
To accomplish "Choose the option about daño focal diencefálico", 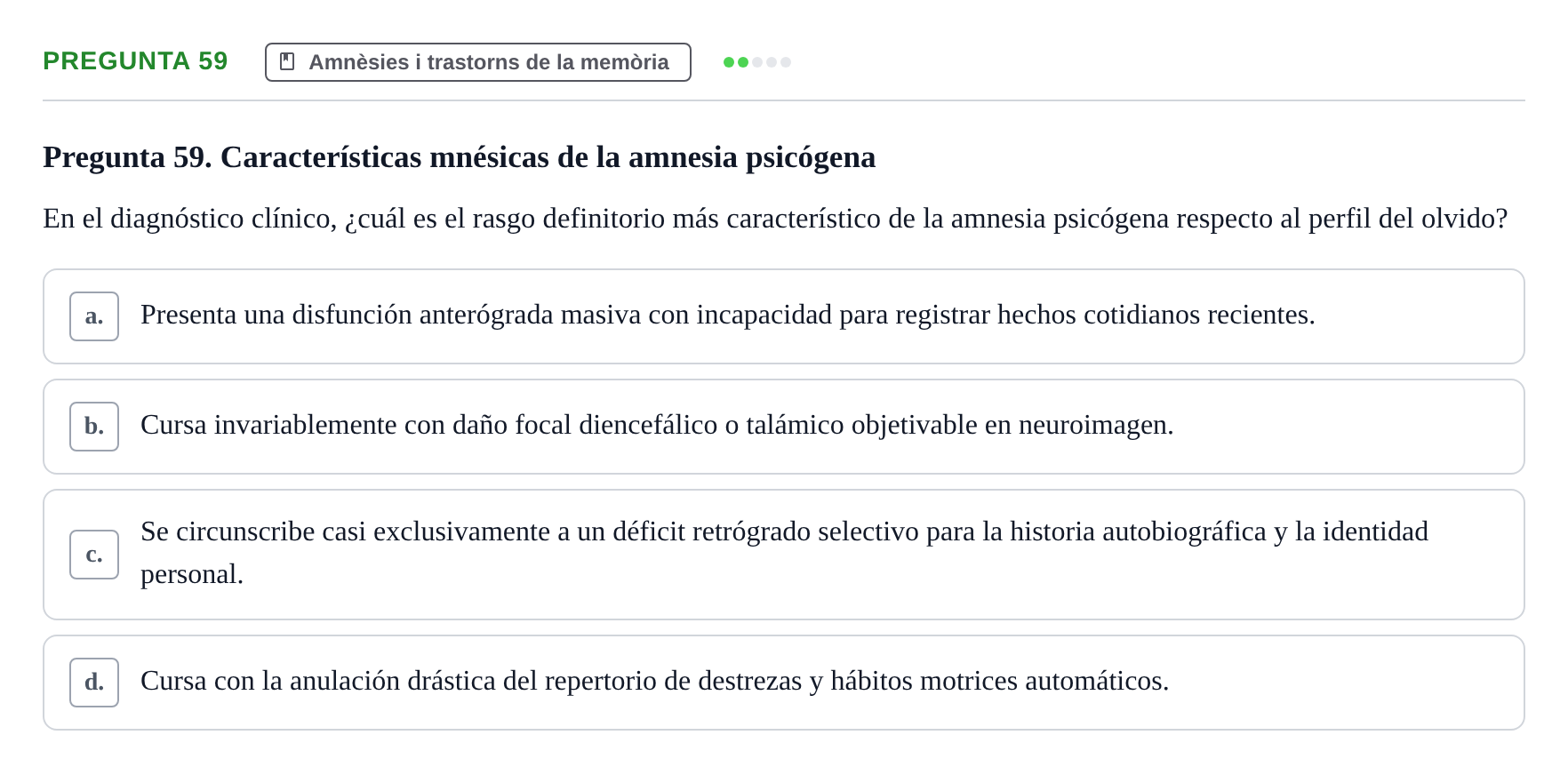I will (784, 427).
